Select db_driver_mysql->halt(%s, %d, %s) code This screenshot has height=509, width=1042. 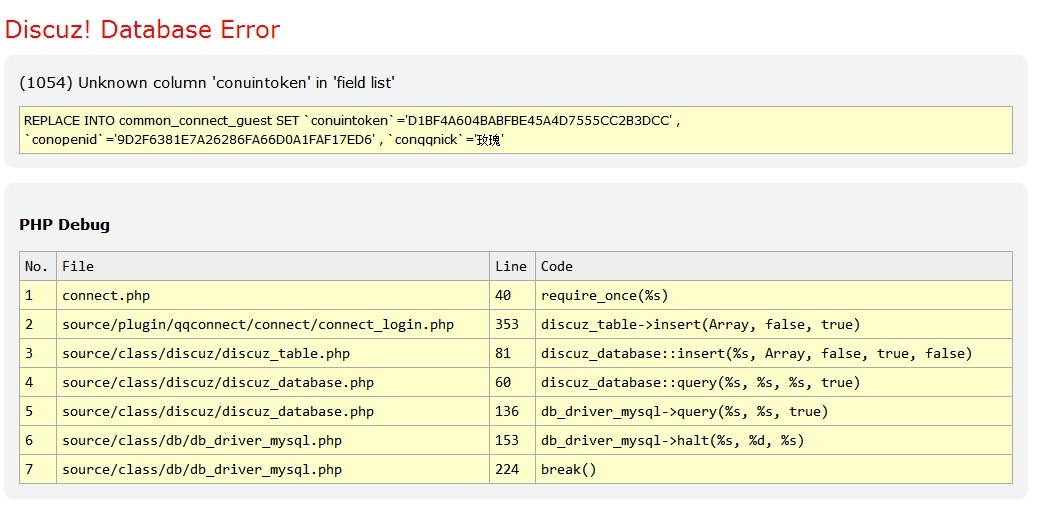(673, 441)
